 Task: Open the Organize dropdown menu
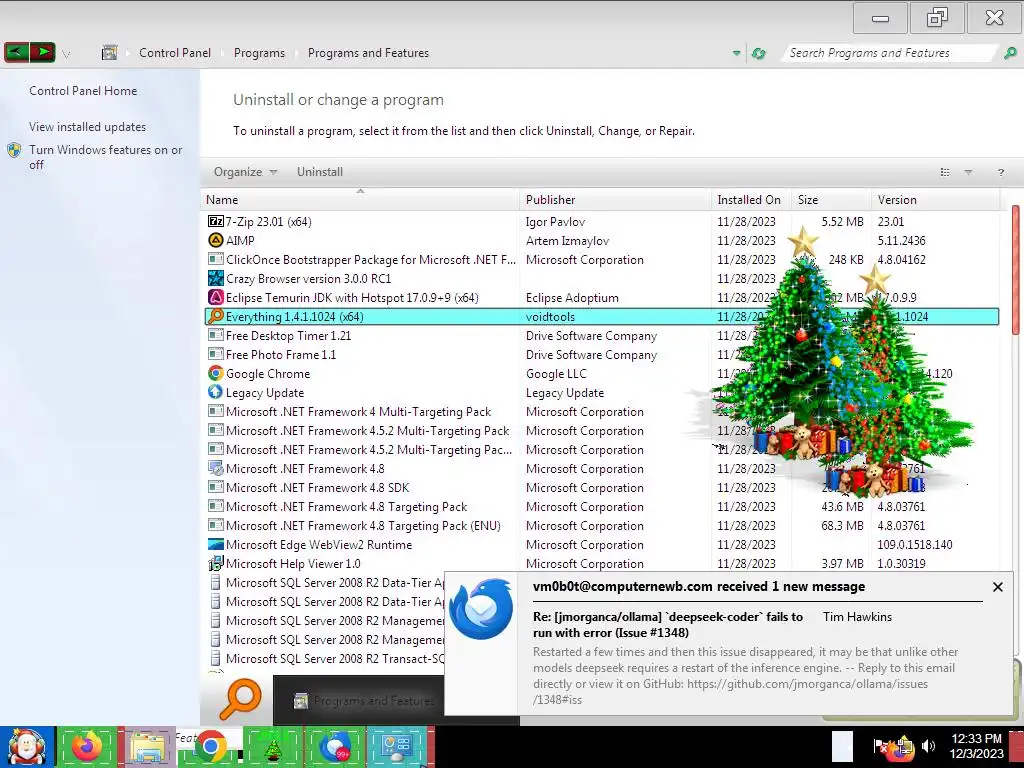[x=246, y=172]
